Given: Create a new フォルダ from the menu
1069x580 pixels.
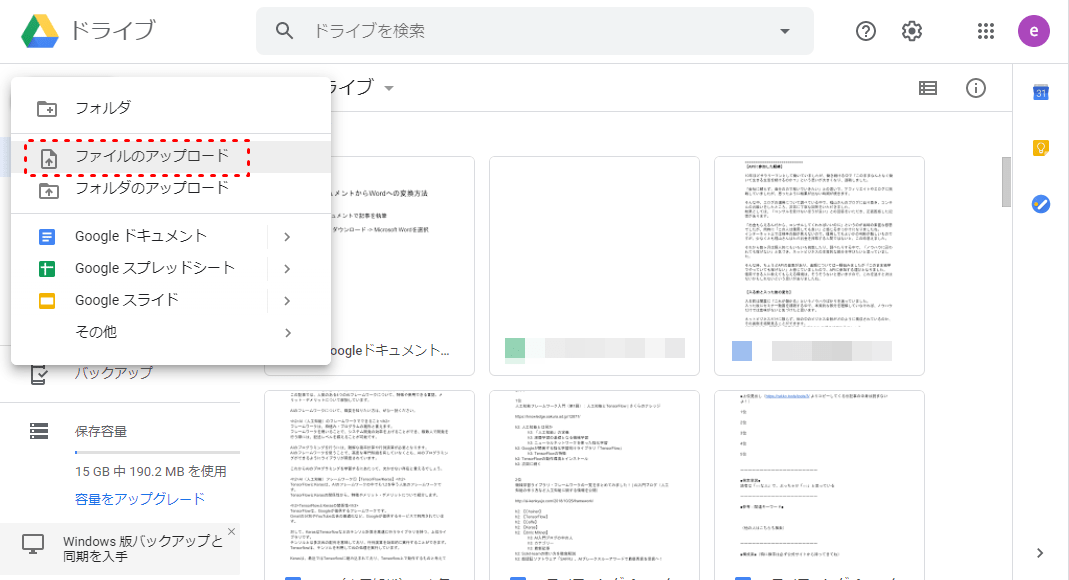Looking at the screenshot, I should coord(103,108).
